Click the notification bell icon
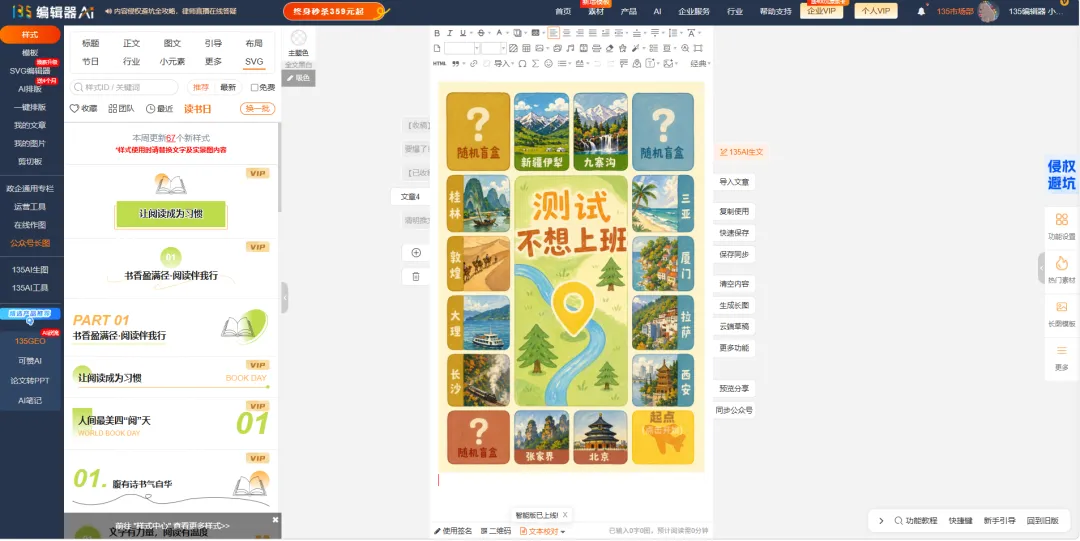The width and height of the screenshot is (1080, 541). point(922,11)
